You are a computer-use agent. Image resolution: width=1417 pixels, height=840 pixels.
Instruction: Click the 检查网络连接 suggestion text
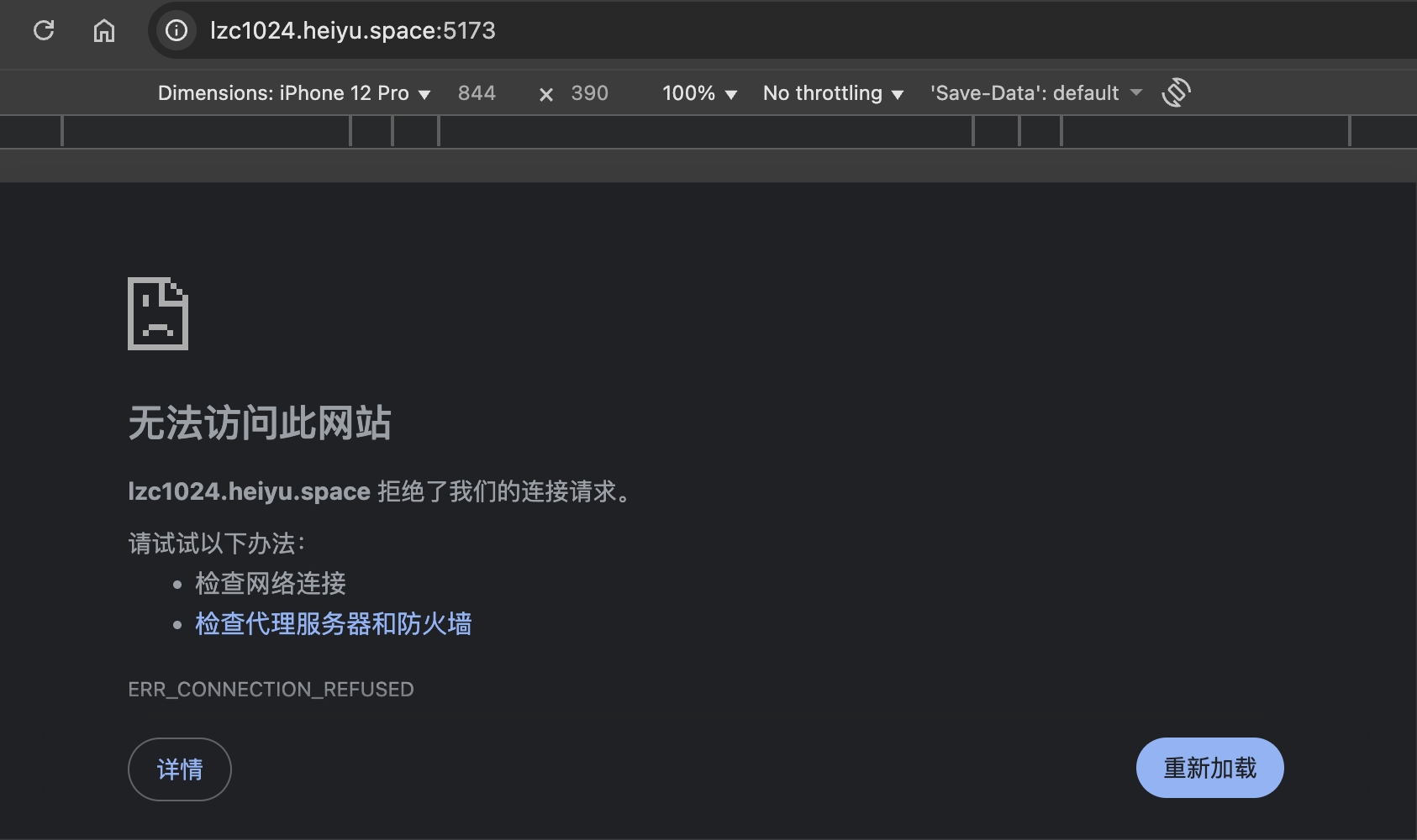pyautogui.click(x=271, y=583)
